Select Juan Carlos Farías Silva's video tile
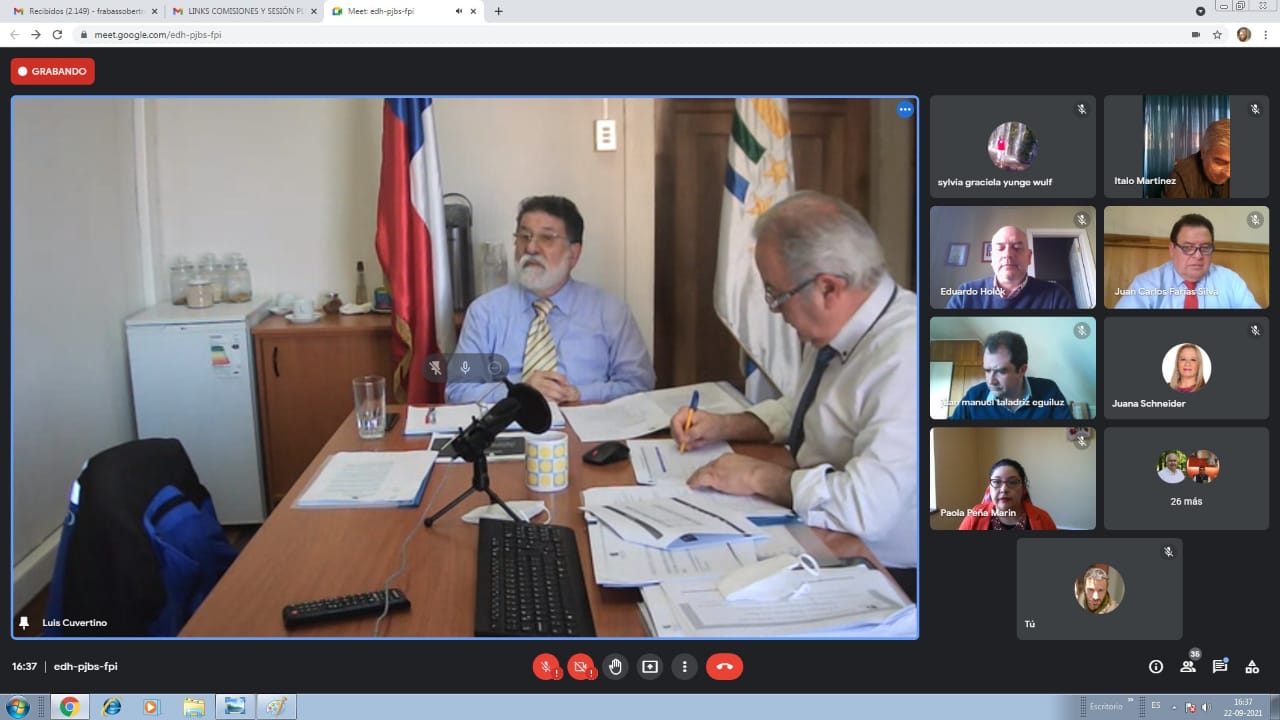The image size is (1280, 720). [1186, 257]
